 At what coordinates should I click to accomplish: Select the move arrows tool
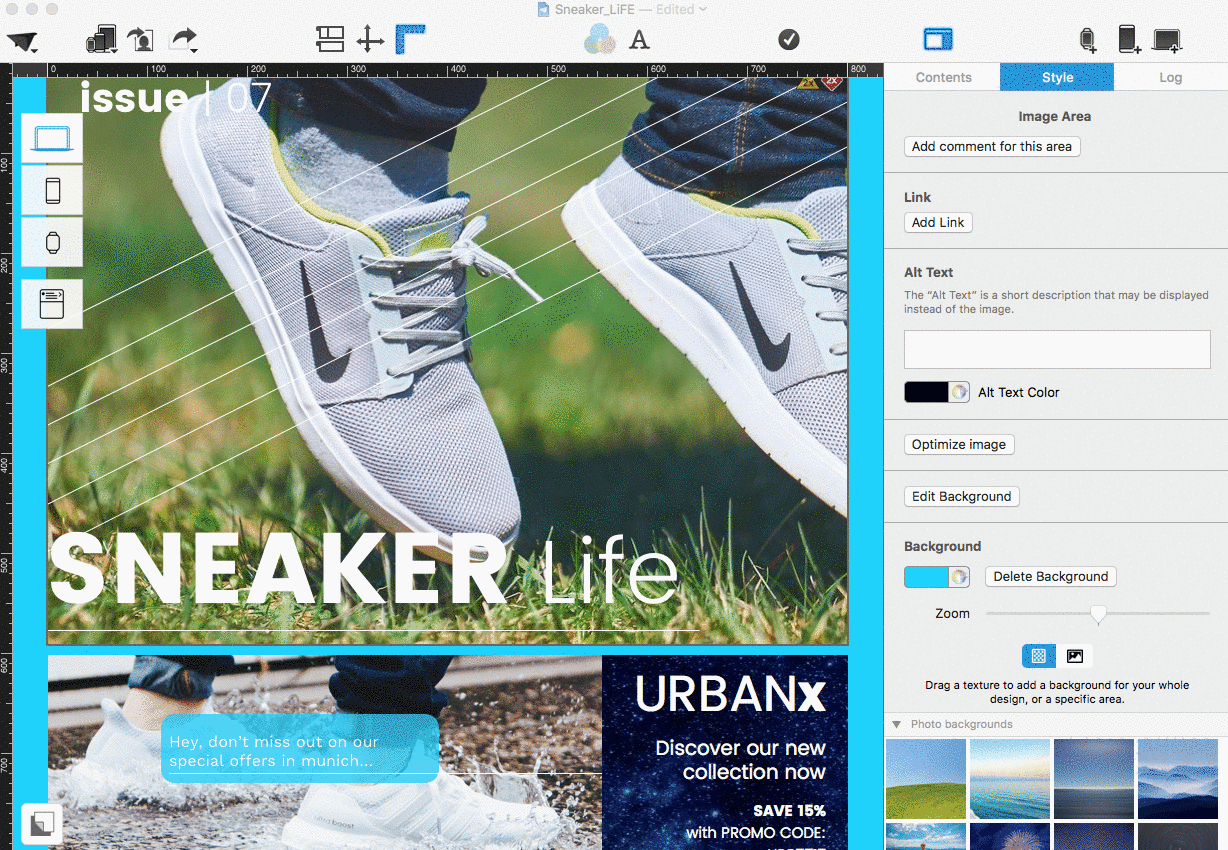pos(370,40)
